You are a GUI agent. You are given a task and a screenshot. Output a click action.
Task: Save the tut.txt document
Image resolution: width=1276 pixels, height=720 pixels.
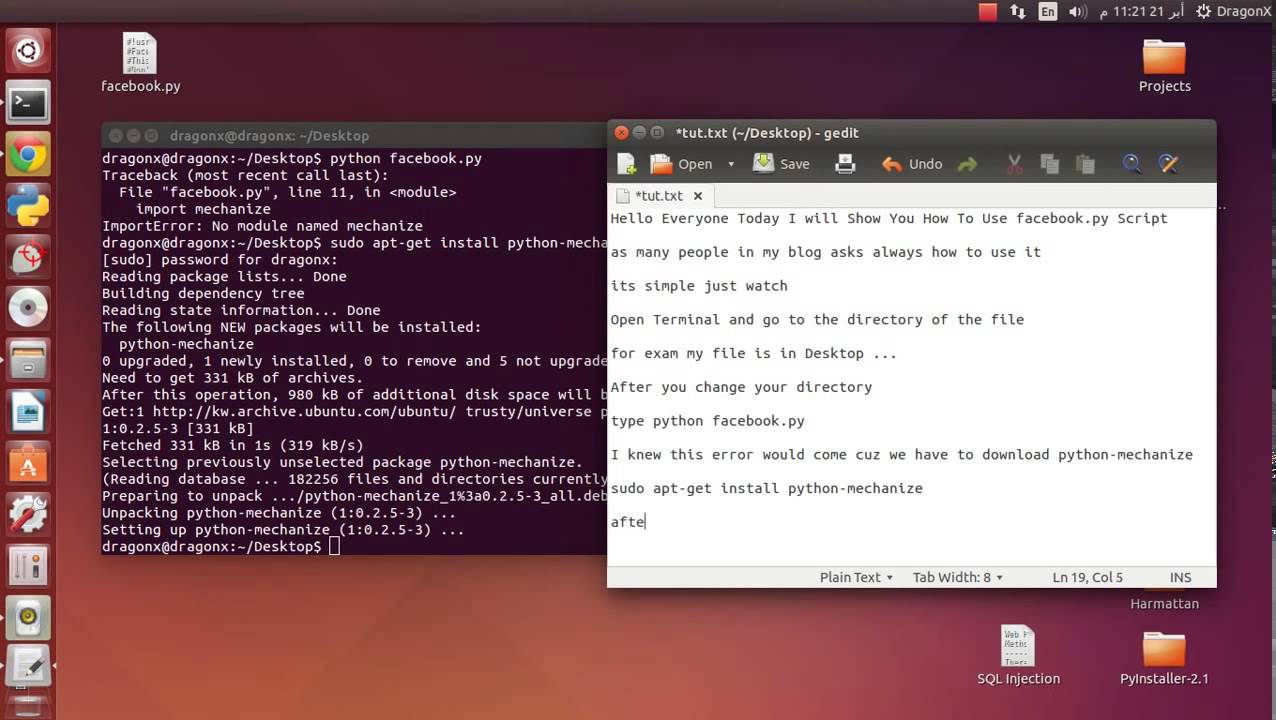click(781, 164)
